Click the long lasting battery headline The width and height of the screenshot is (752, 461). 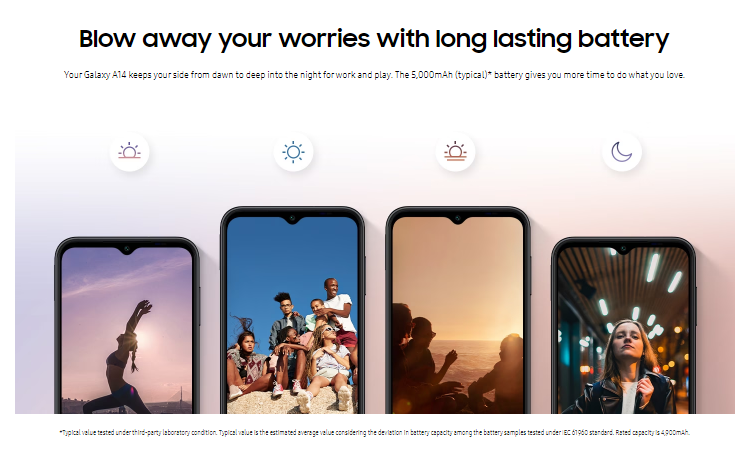coord(374,39)
